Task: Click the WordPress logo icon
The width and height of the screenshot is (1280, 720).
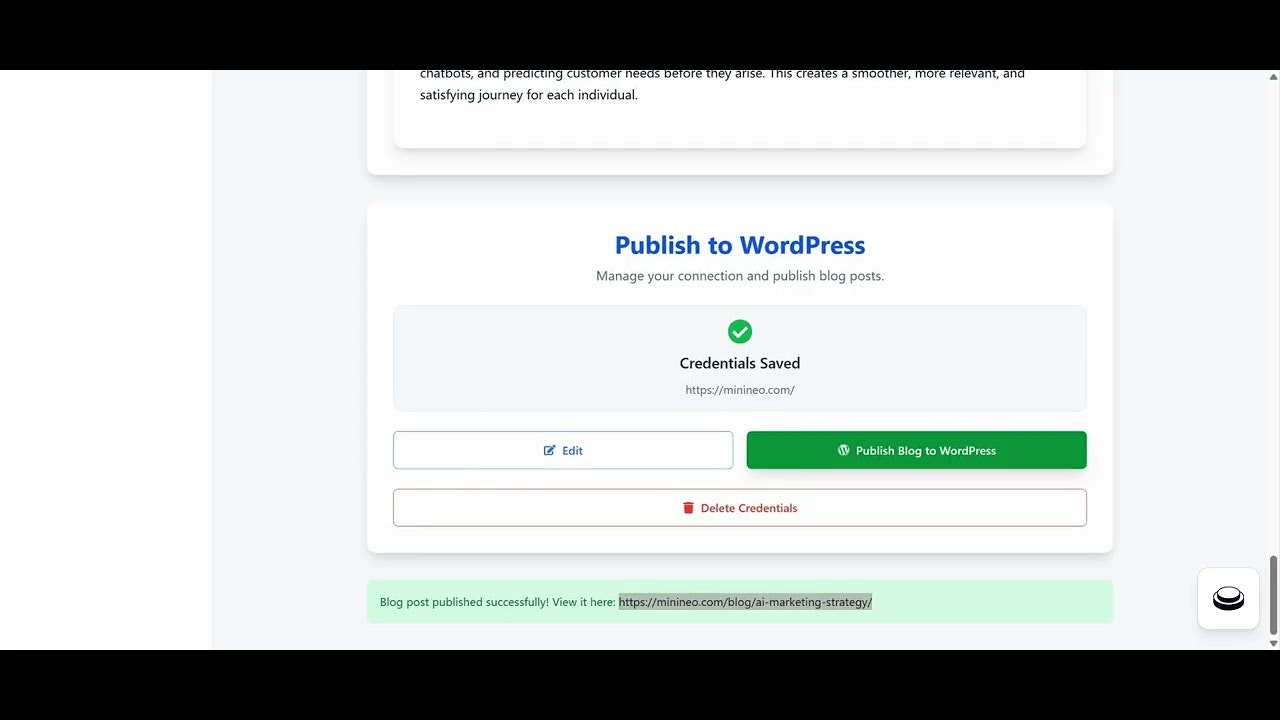Action: pyautogui.click(x=843, y=450)
